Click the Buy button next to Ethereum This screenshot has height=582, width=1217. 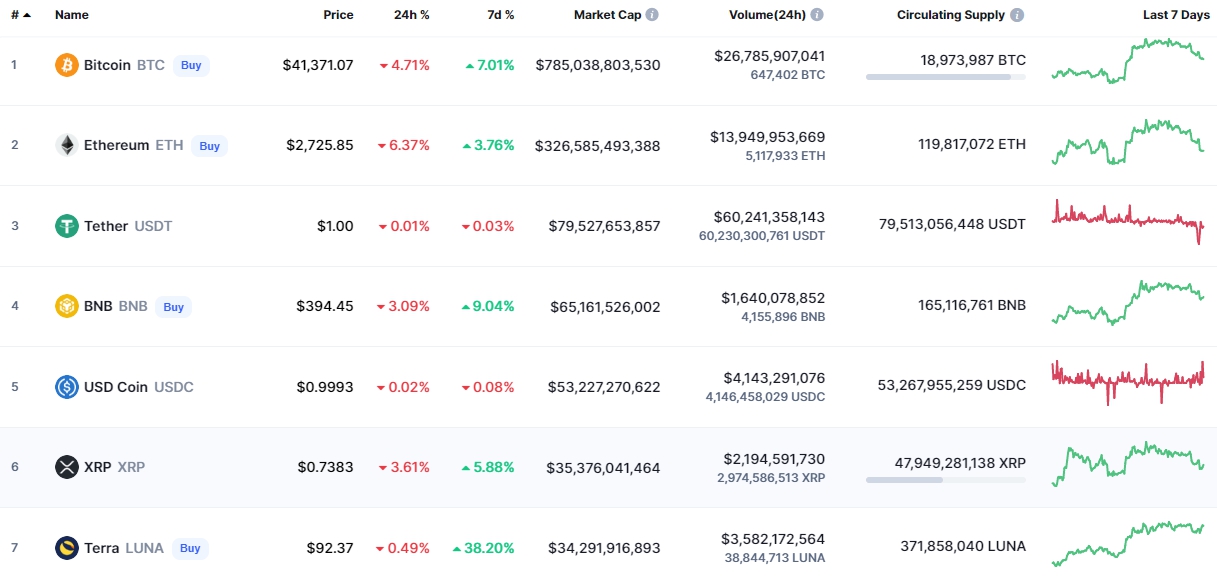click(209, 146)
